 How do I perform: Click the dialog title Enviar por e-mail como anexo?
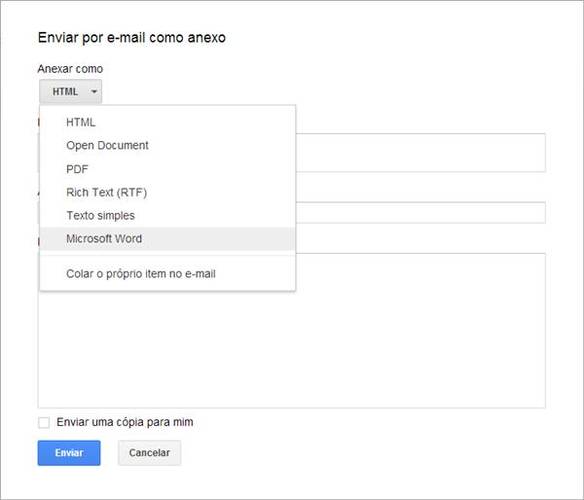(132, 38)
